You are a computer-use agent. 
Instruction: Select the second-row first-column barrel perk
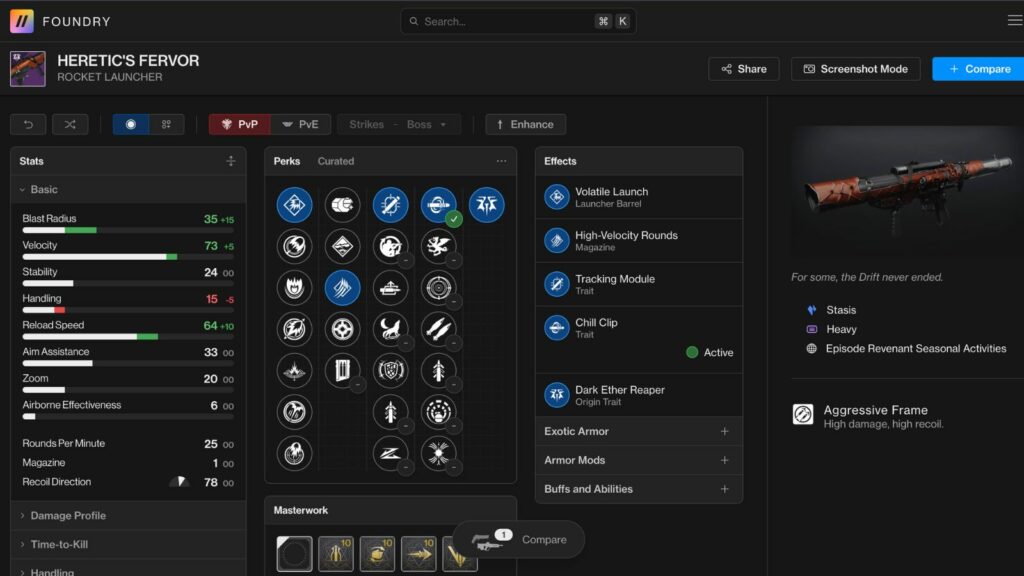pyautogui.click(x=295, y=246)
